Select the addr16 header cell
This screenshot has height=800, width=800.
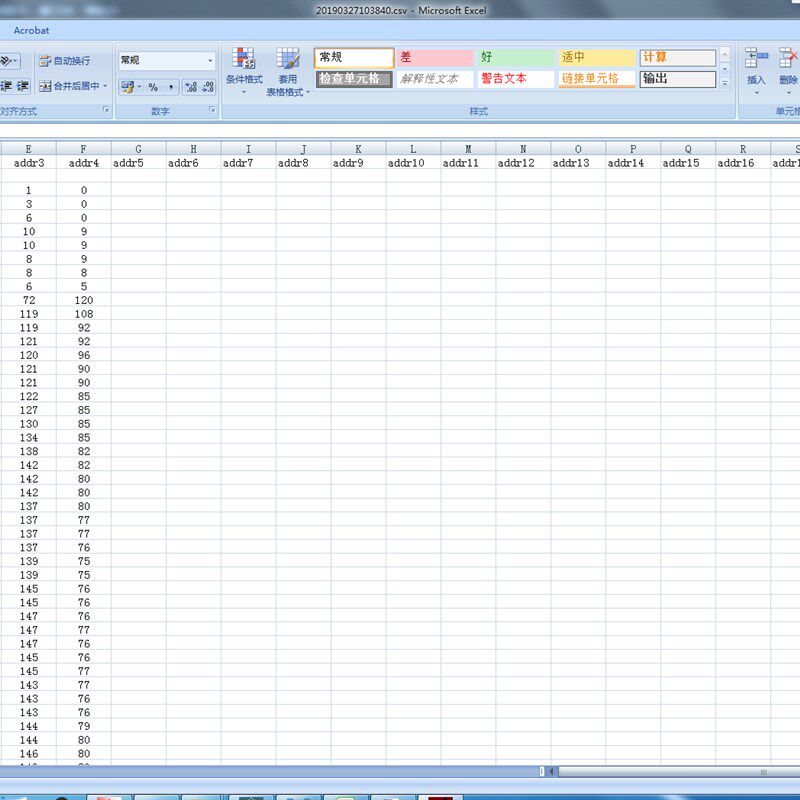coord(743,163)
